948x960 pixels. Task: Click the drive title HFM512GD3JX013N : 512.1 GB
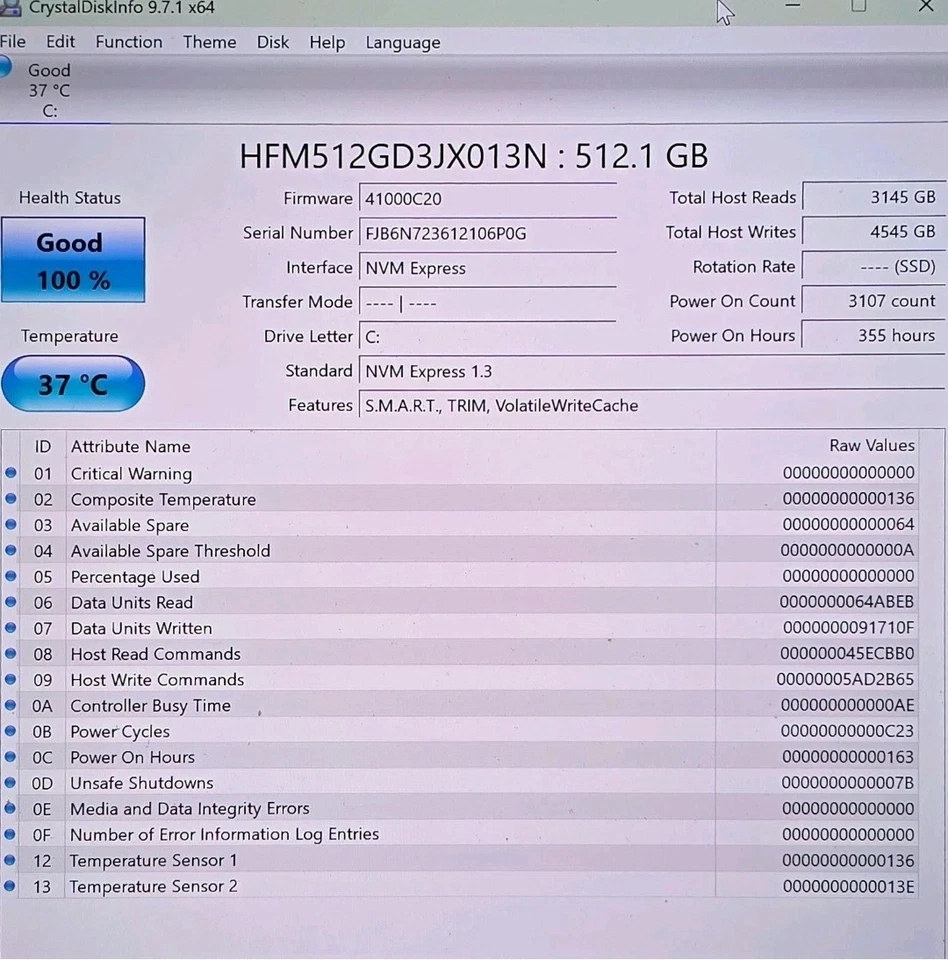pos(473,156)
